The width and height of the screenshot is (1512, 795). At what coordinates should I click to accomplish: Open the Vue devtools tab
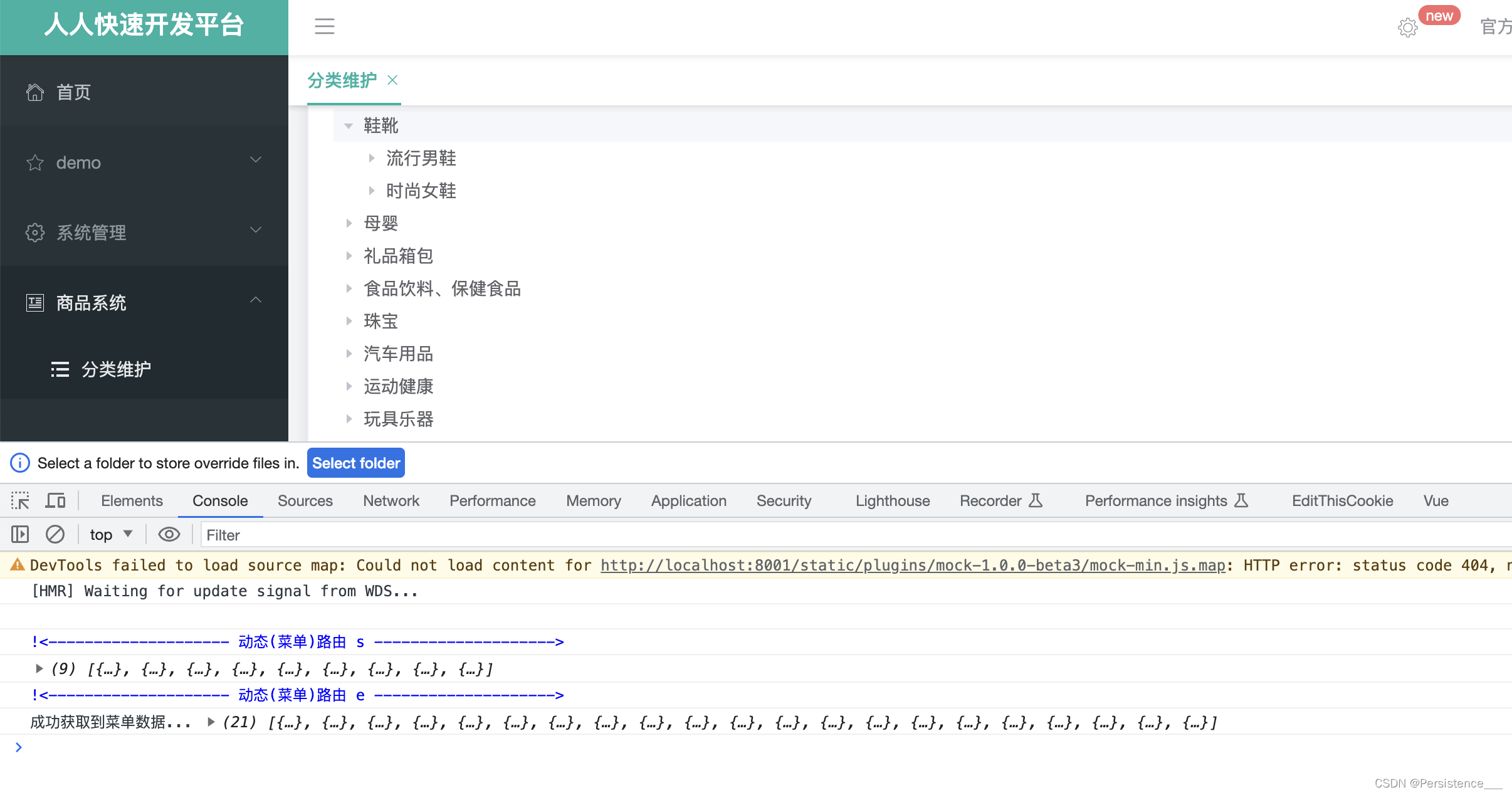tap(1436, 500)
